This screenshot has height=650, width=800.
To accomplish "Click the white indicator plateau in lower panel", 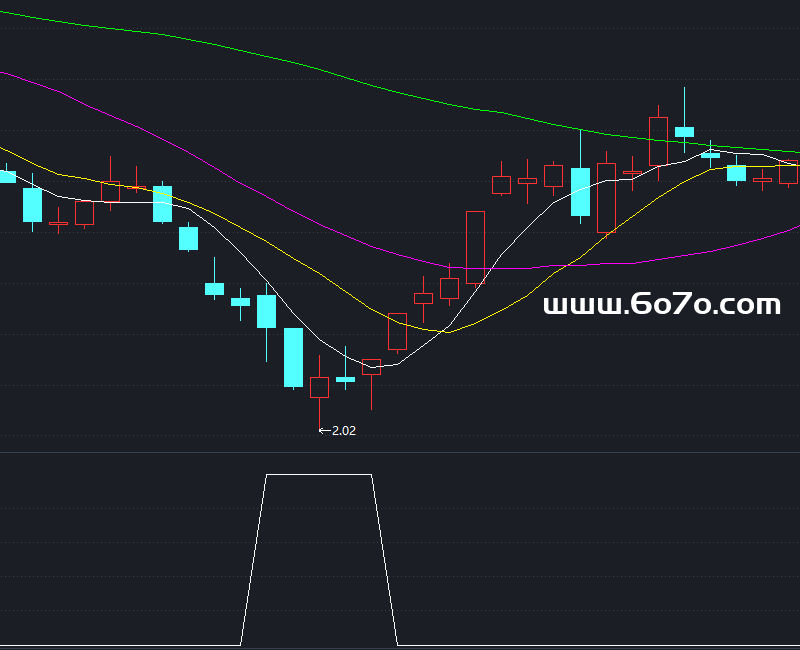I will (319, 475).
